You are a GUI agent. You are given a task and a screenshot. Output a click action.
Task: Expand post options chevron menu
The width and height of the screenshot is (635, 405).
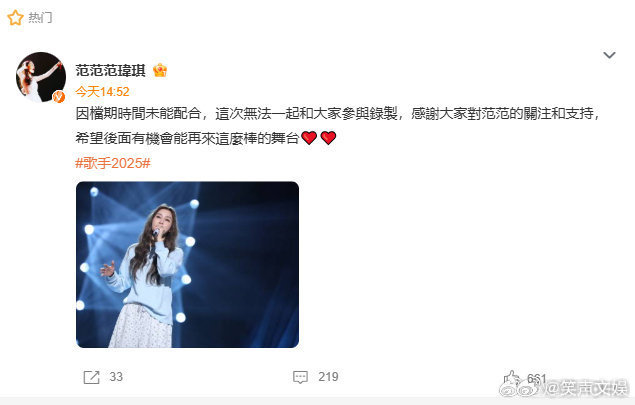609,55
